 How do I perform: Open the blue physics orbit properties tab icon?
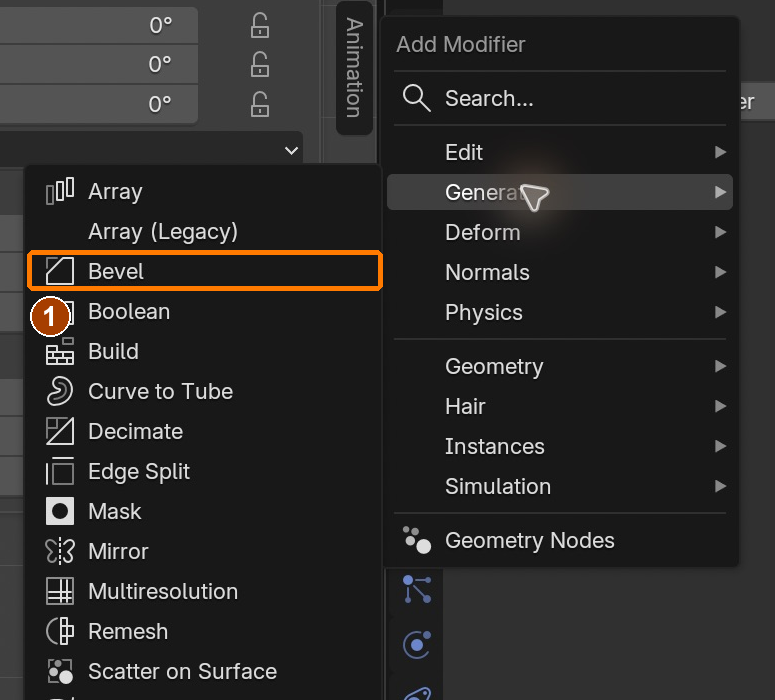point(417,645)
